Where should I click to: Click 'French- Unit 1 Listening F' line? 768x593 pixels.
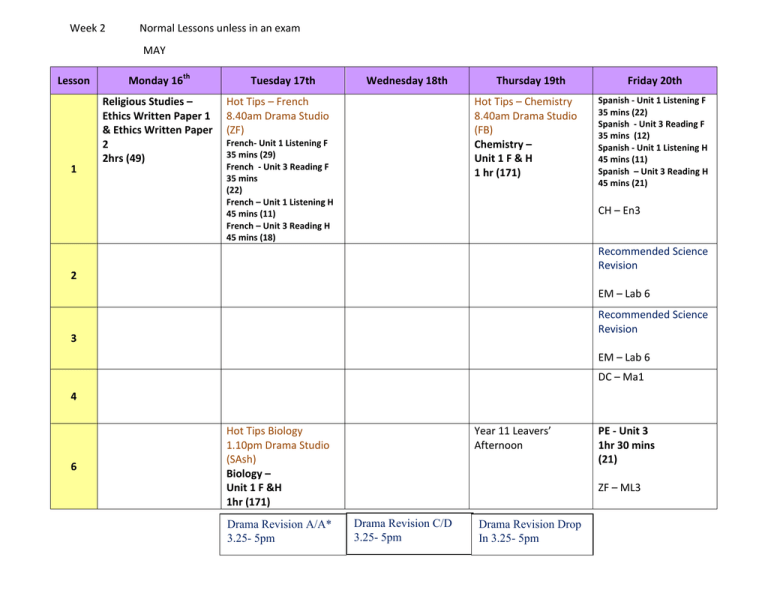pyautogui.click(x=277, y=143)
